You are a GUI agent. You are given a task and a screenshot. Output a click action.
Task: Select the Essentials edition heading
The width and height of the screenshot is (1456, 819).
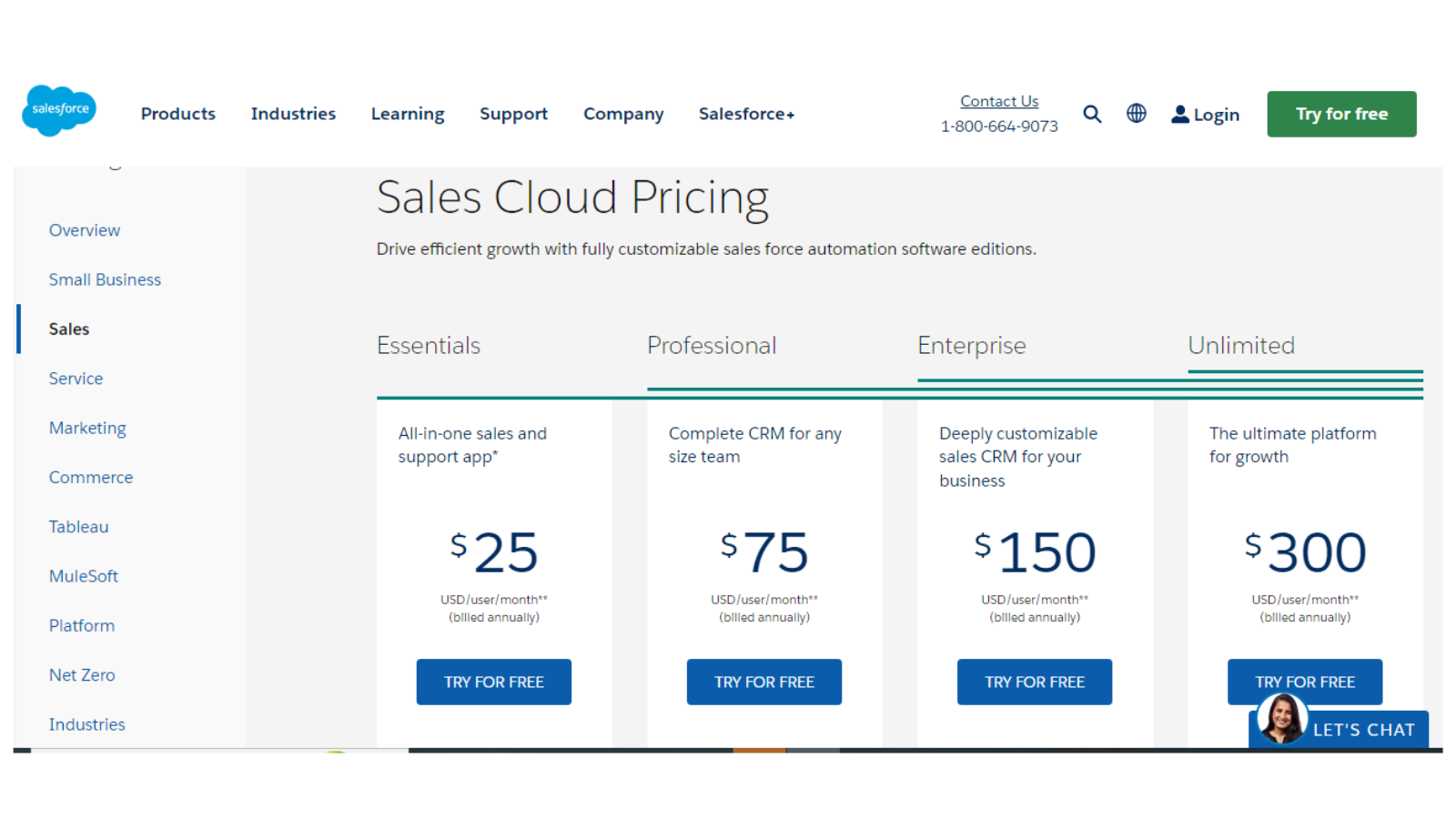coord(429,346)
